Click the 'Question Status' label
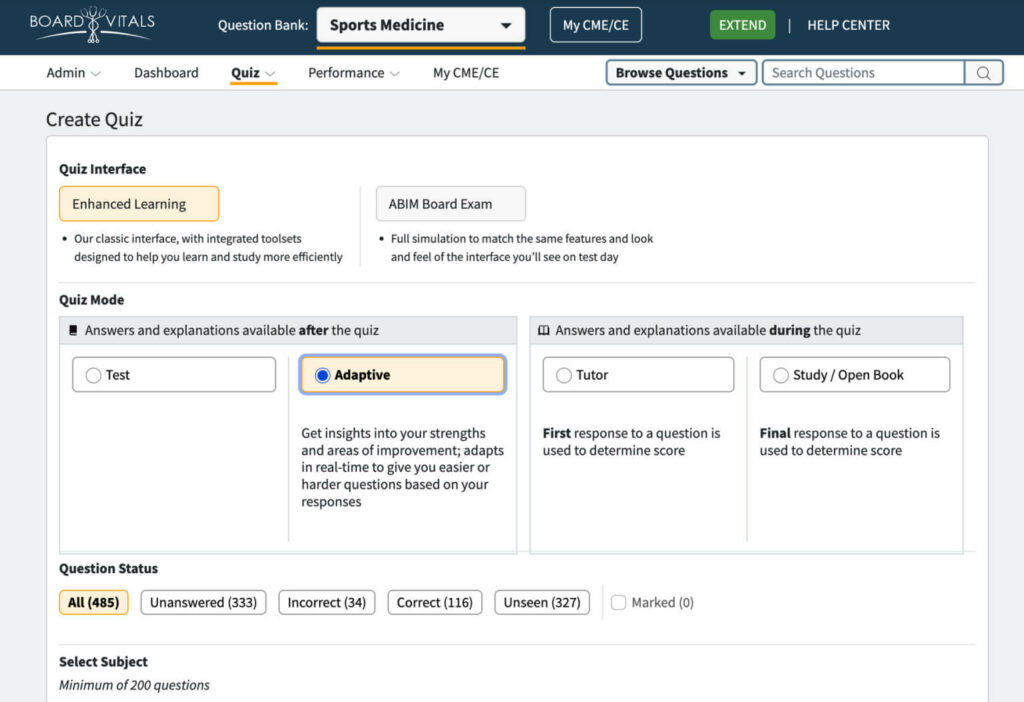The width and height of the screenshot is (1024, 702). click(108, 568)
